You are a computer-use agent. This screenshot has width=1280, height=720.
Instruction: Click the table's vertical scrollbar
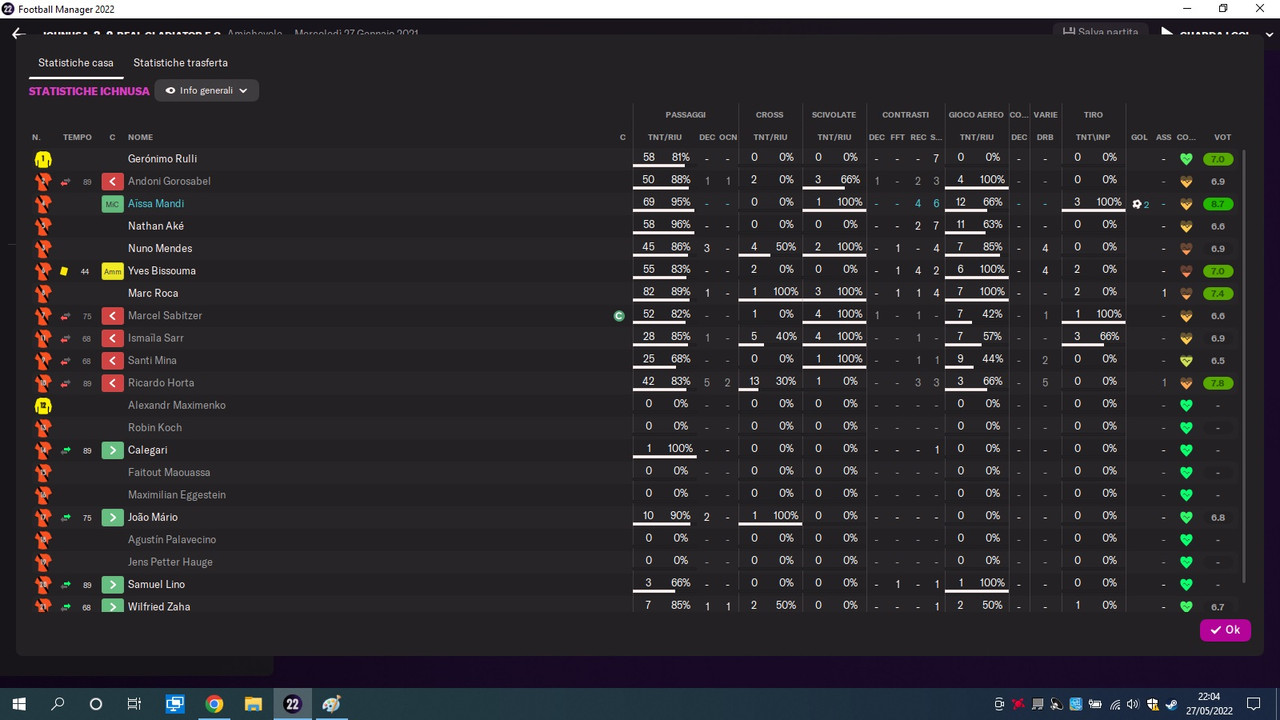pos(1244,367)
